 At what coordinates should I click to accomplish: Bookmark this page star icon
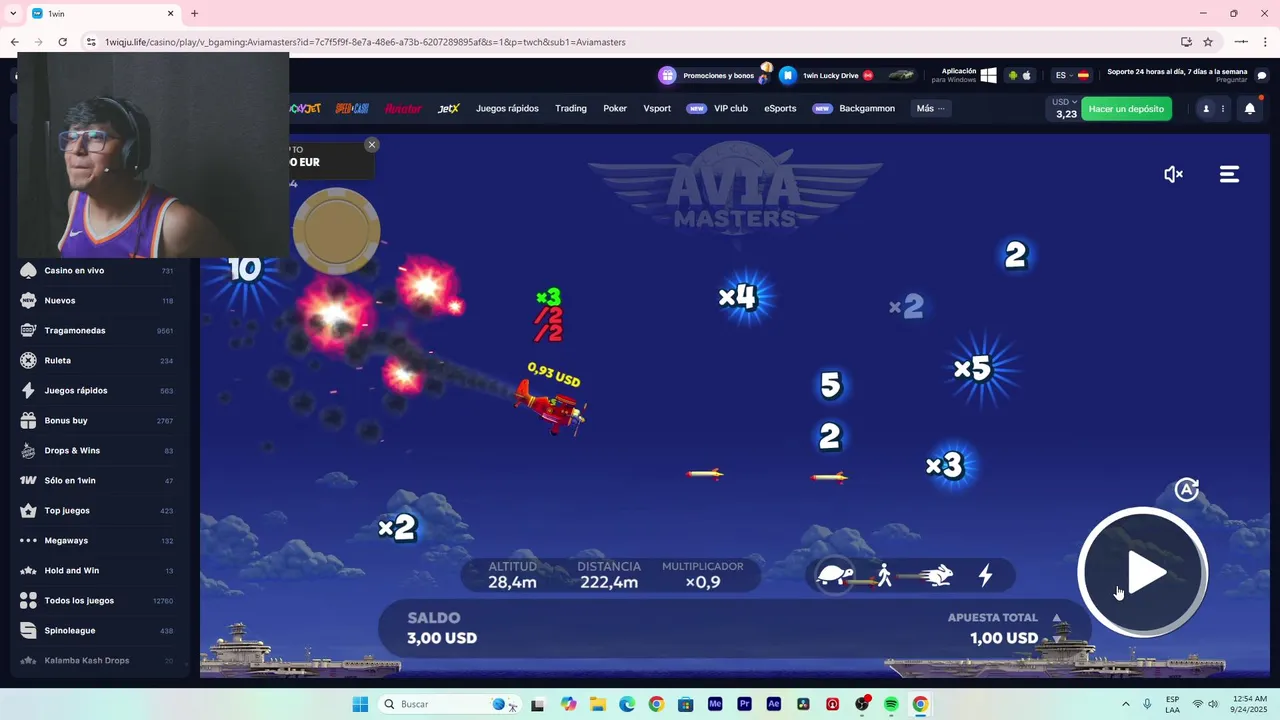coord(1208,42)
